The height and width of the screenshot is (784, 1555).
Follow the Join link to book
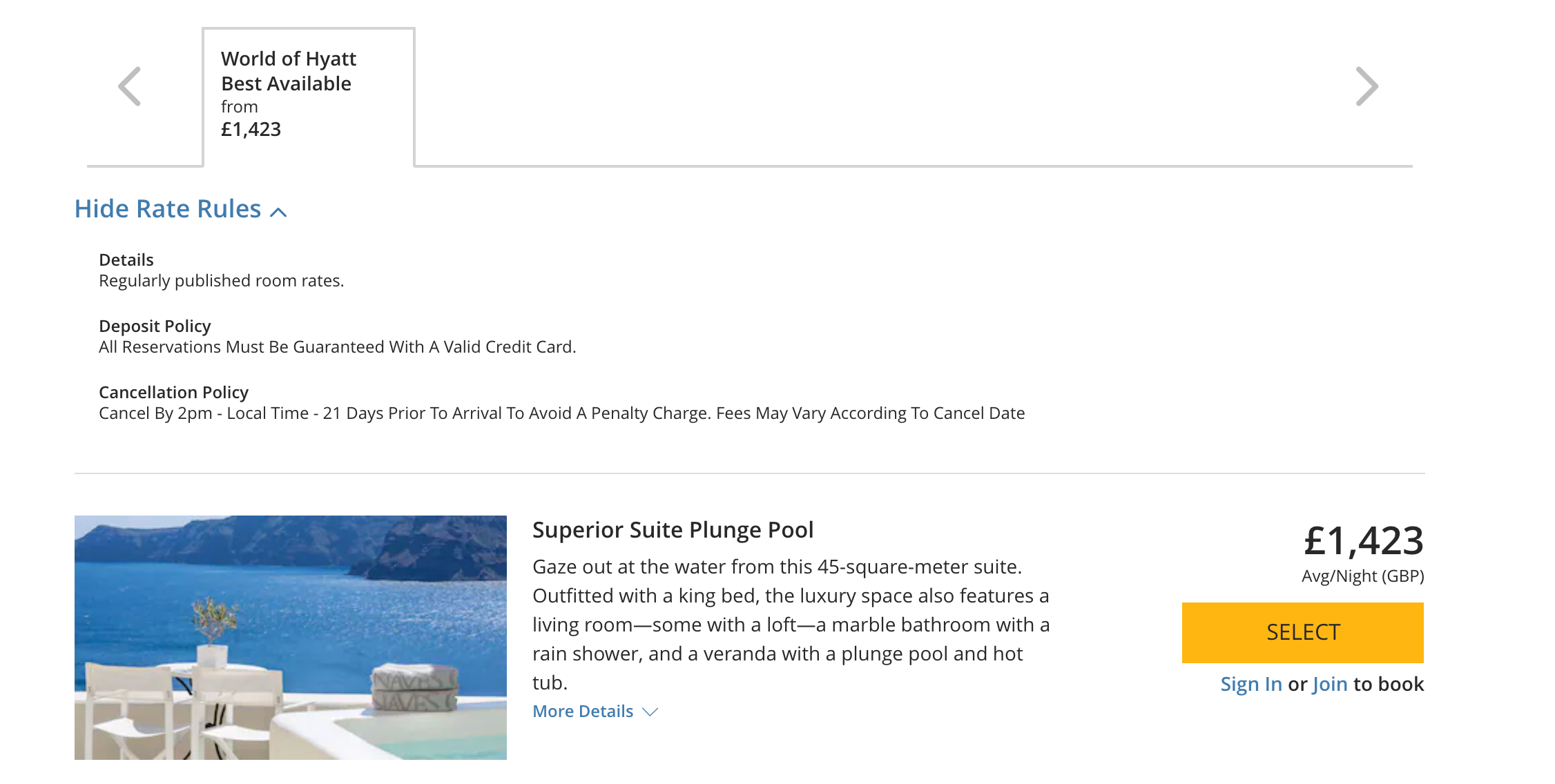pos(1330,684)
